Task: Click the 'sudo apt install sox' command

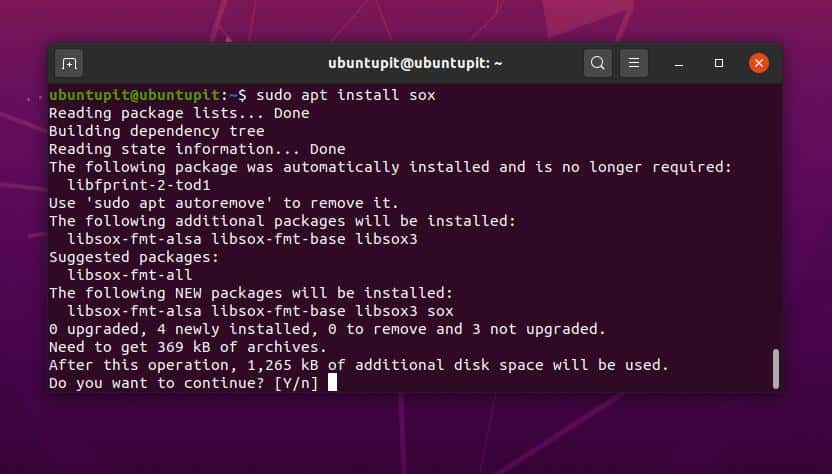Action: (x=345, y=95)
